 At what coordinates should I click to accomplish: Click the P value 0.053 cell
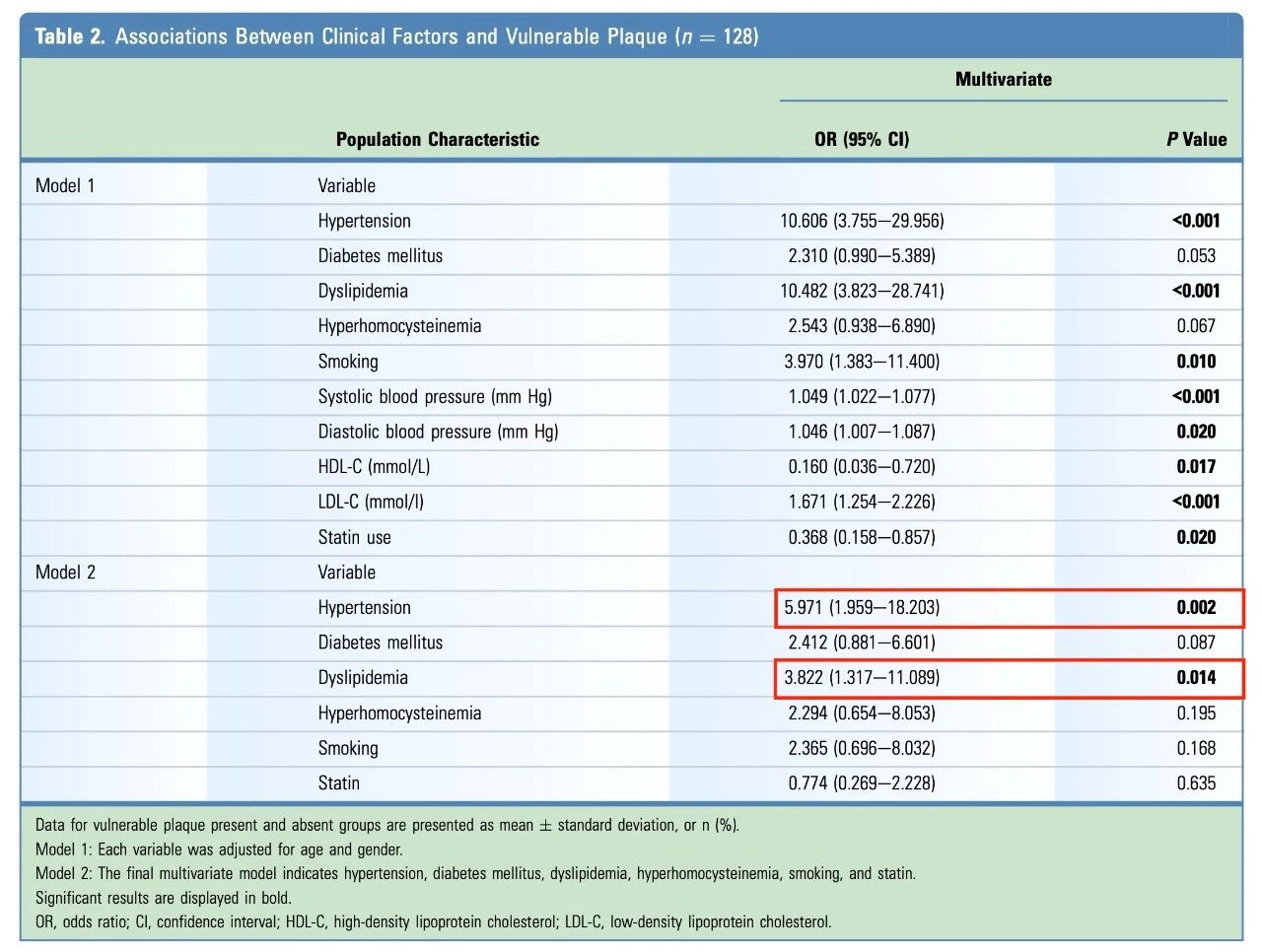point(1196,256)
